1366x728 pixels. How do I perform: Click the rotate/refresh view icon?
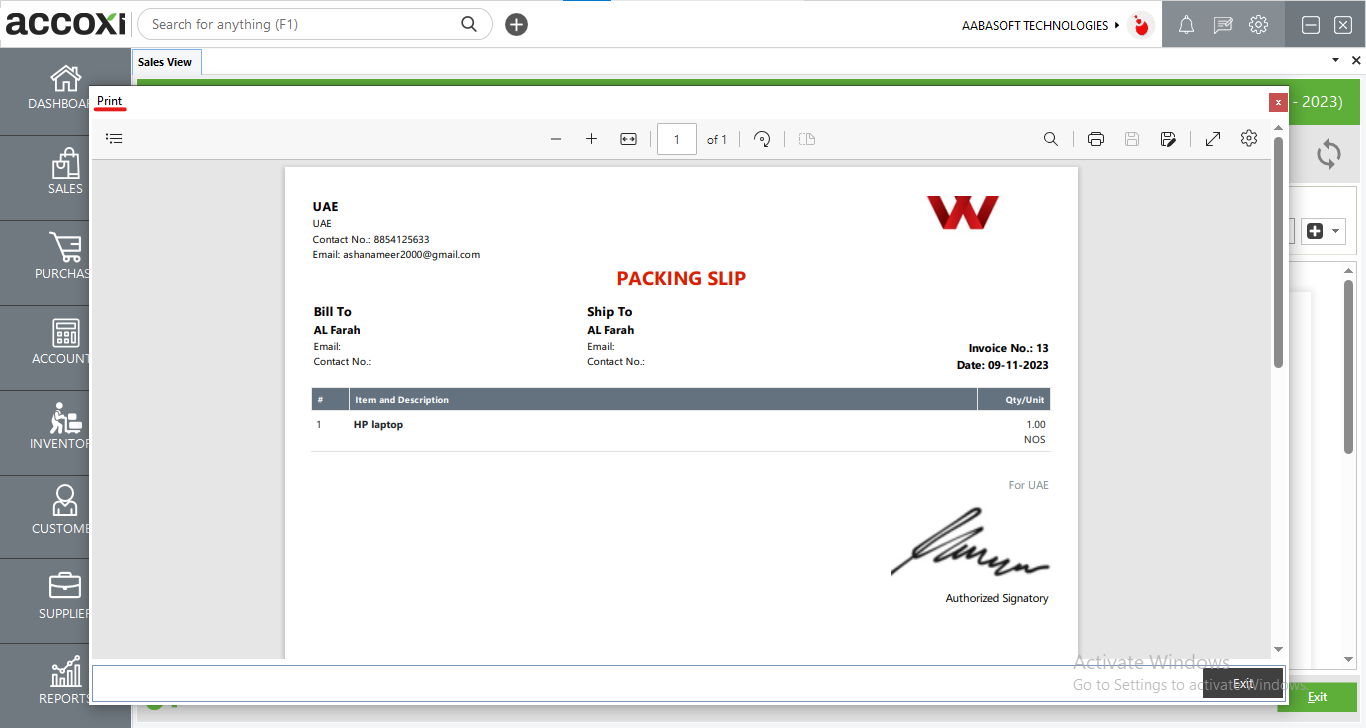coord(762,139)
